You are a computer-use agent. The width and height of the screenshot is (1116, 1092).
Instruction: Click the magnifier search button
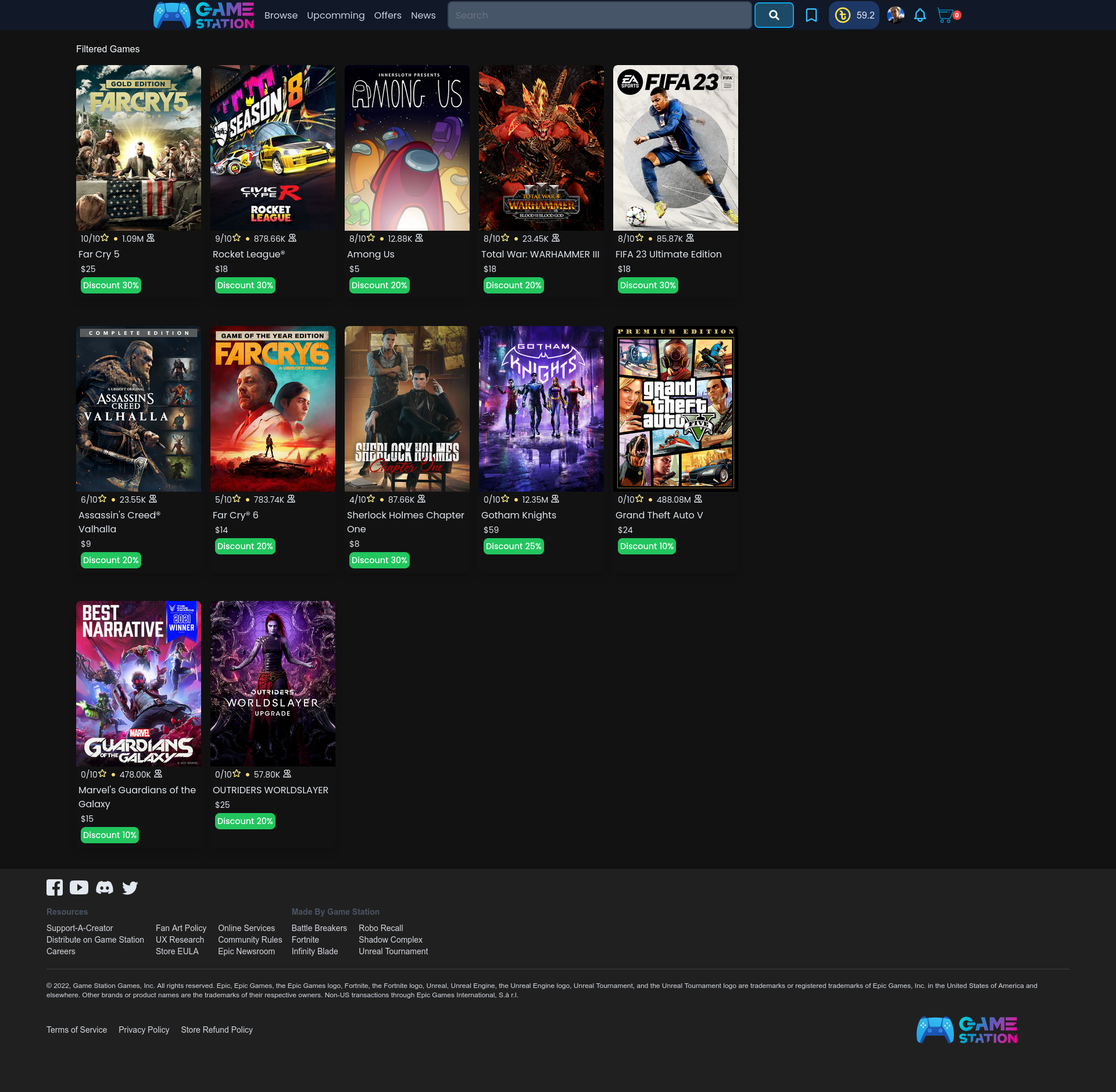[x=774, y=15]
